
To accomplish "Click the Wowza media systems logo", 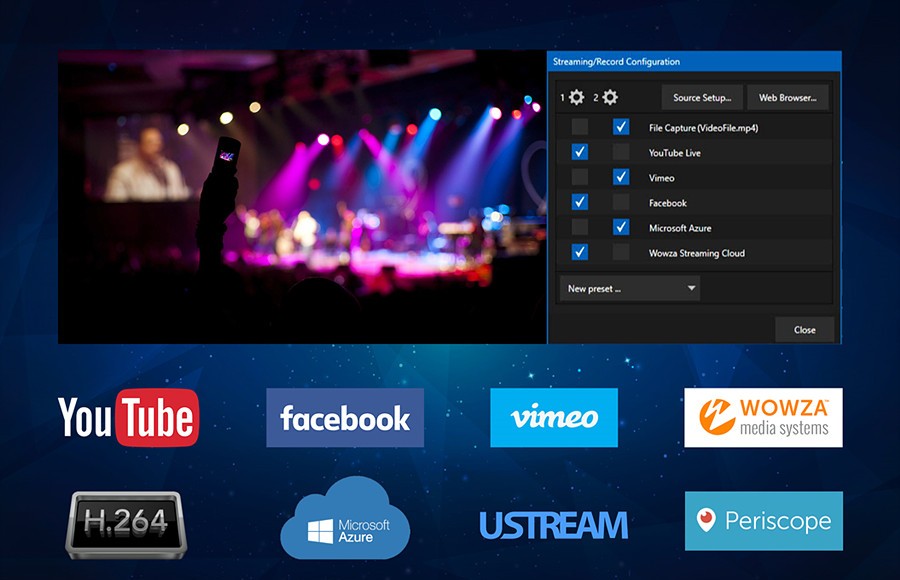I will click(763, 417).
